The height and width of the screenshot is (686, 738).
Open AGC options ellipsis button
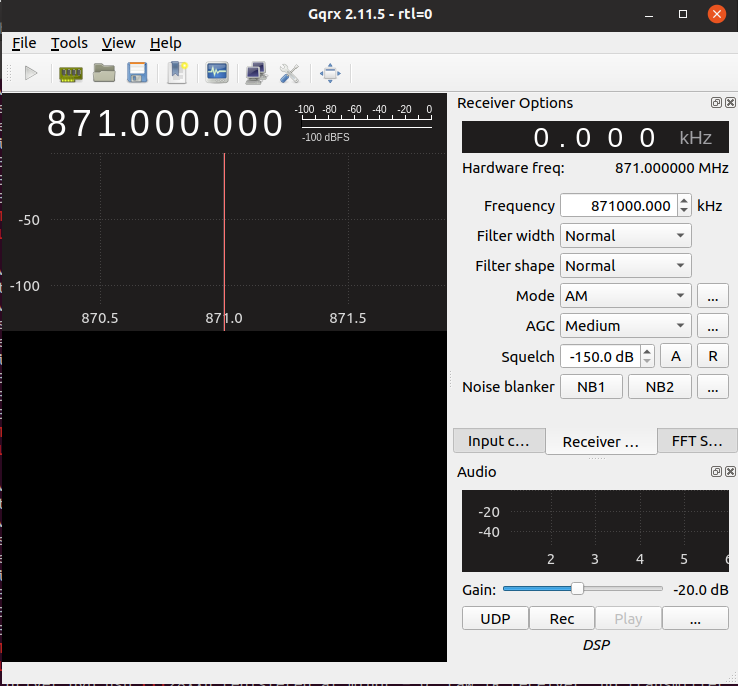tap(713, 326)
